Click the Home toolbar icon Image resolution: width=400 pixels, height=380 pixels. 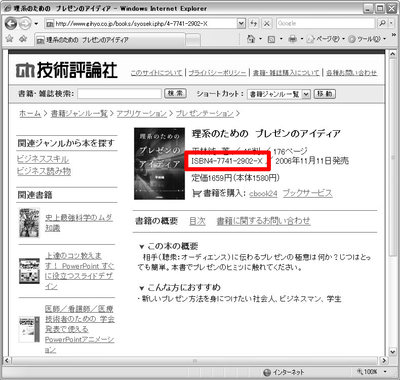(x=251, y=39)
